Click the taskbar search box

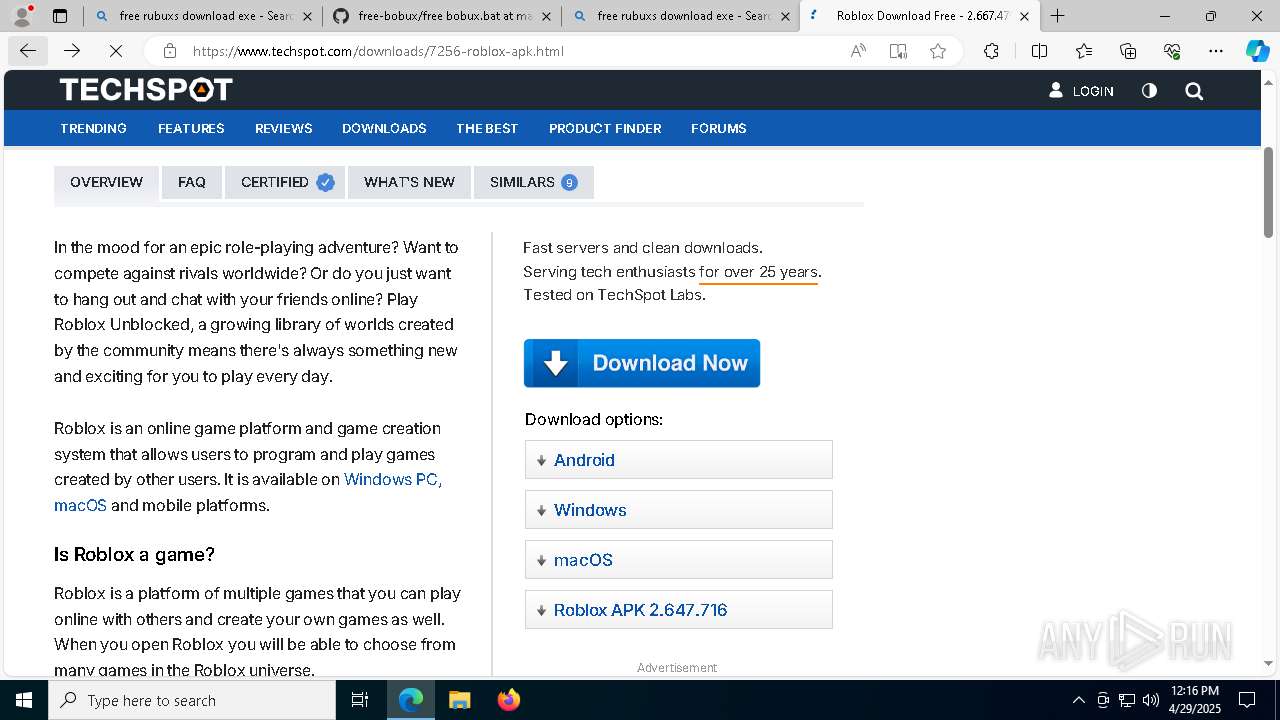click(192, 700)
